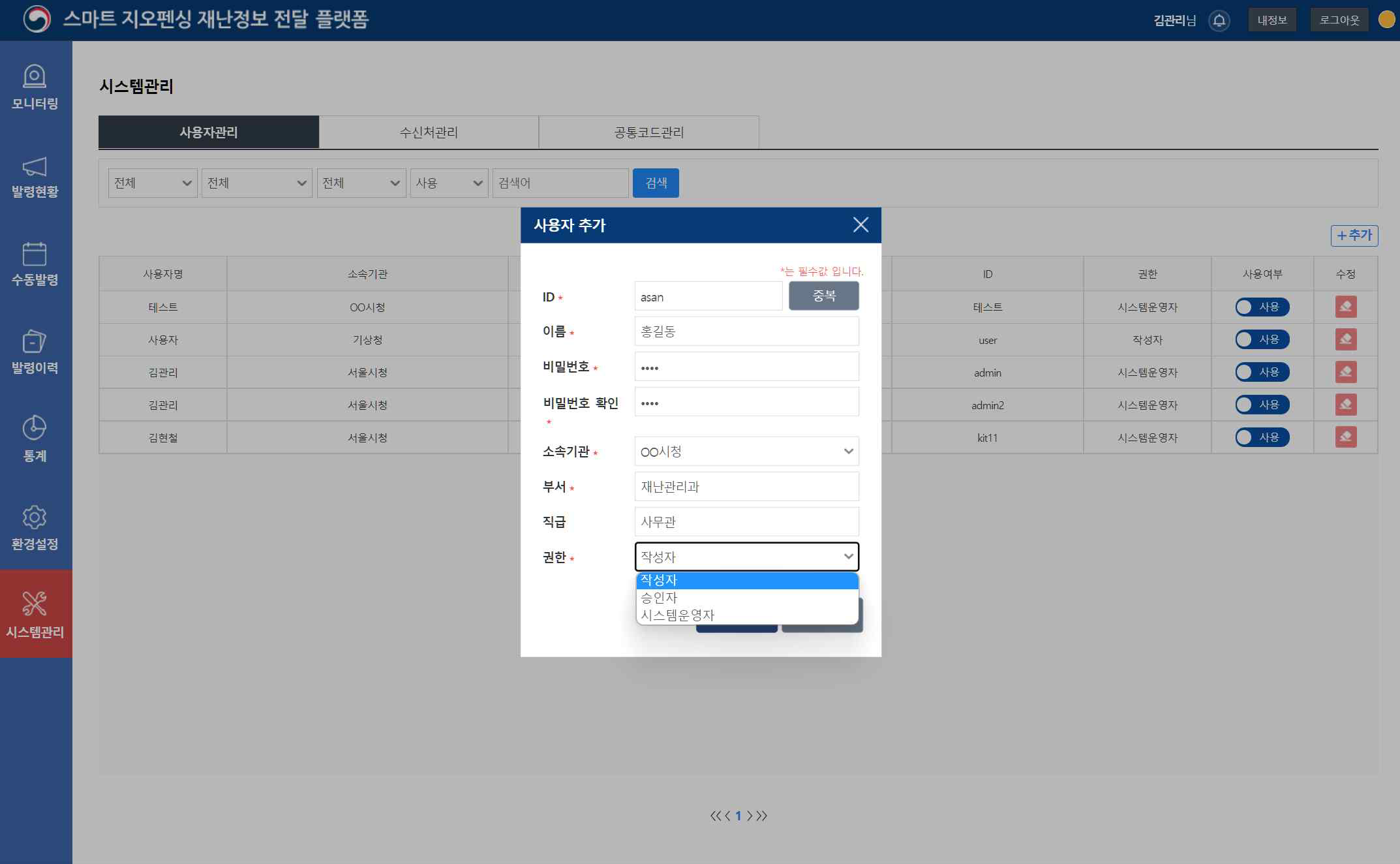Viewport: 1400px width, 864px height.
Task: Open the 소속기관 dropdown showing OO시청
Action: (746, 451)
